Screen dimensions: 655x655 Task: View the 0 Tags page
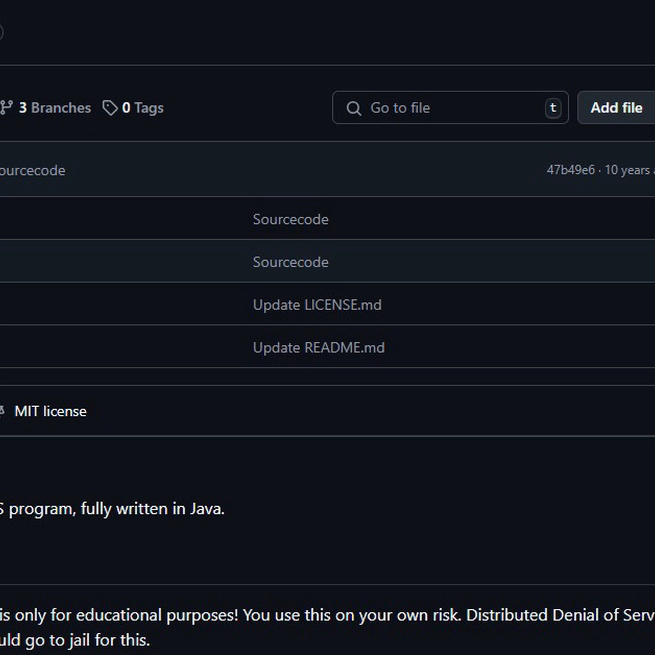[x=142, y=108]
